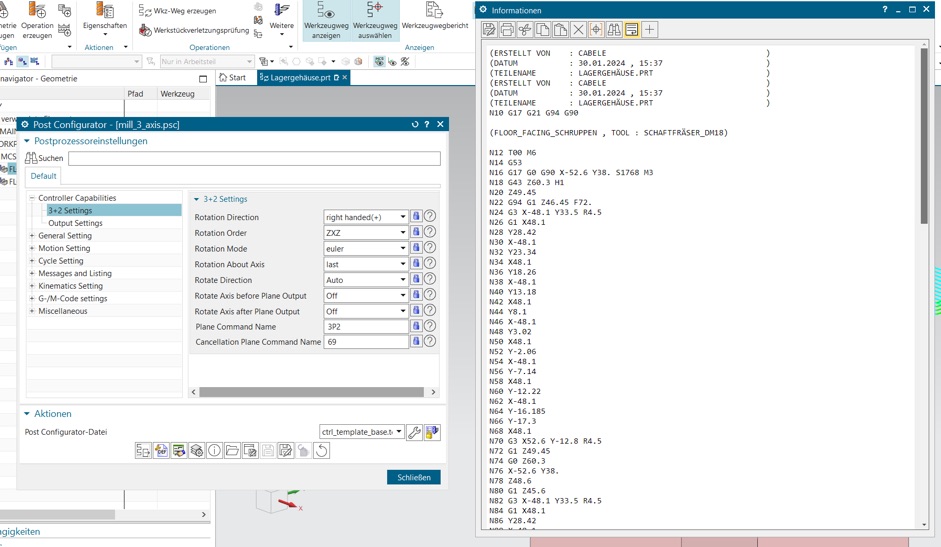Toggle lock icon for Rotation Mode
Screen dimensions: 941x547
click(416, 248)
